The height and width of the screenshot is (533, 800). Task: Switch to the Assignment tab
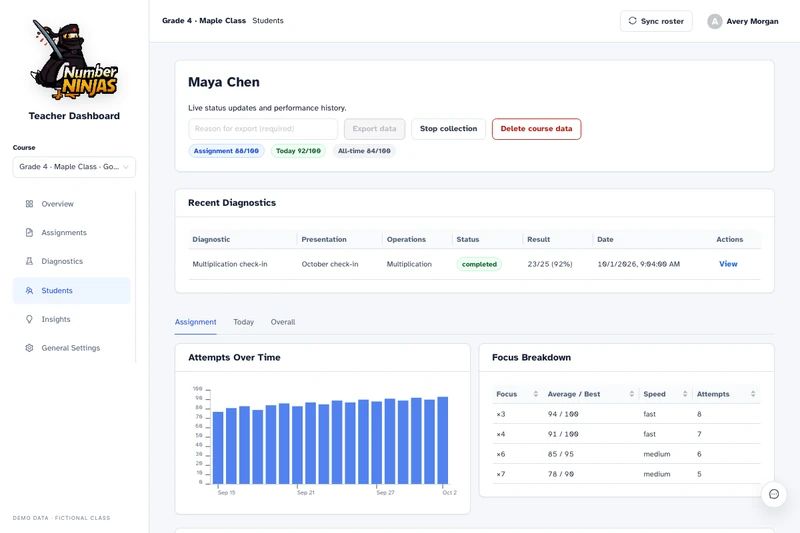pyautogui.click(x=195, y=322)
